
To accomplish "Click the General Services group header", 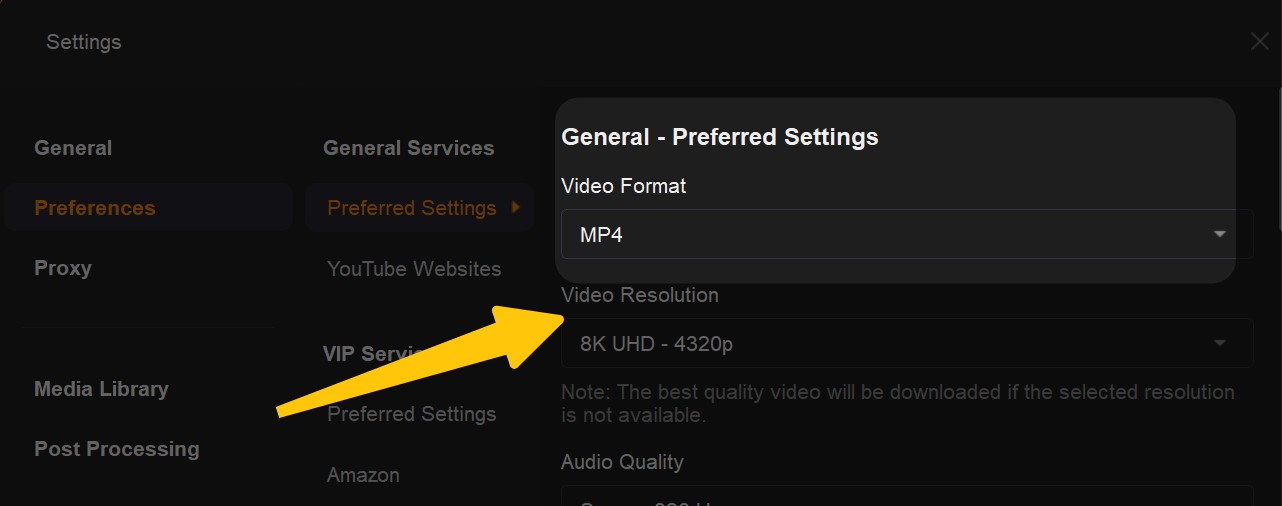I will click(x=408, y=148).
